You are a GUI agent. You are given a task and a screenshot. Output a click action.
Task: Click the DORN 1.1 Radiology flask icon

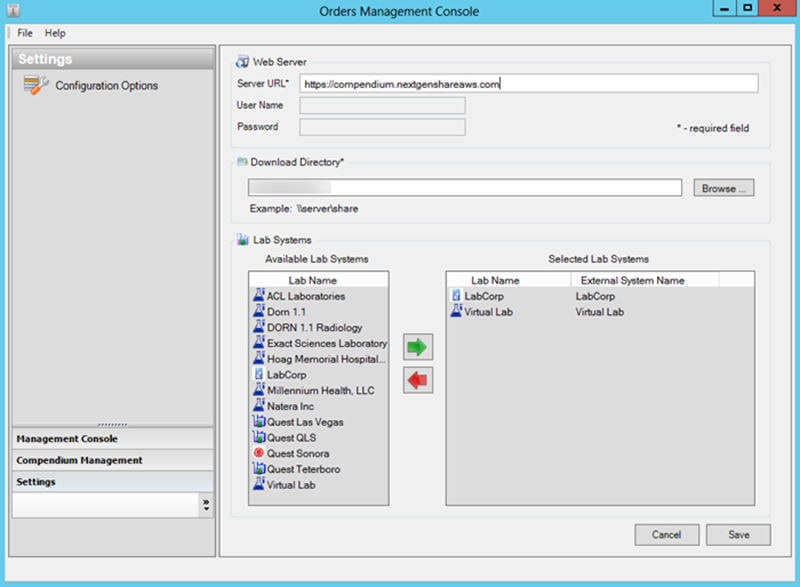coord(259,327)
